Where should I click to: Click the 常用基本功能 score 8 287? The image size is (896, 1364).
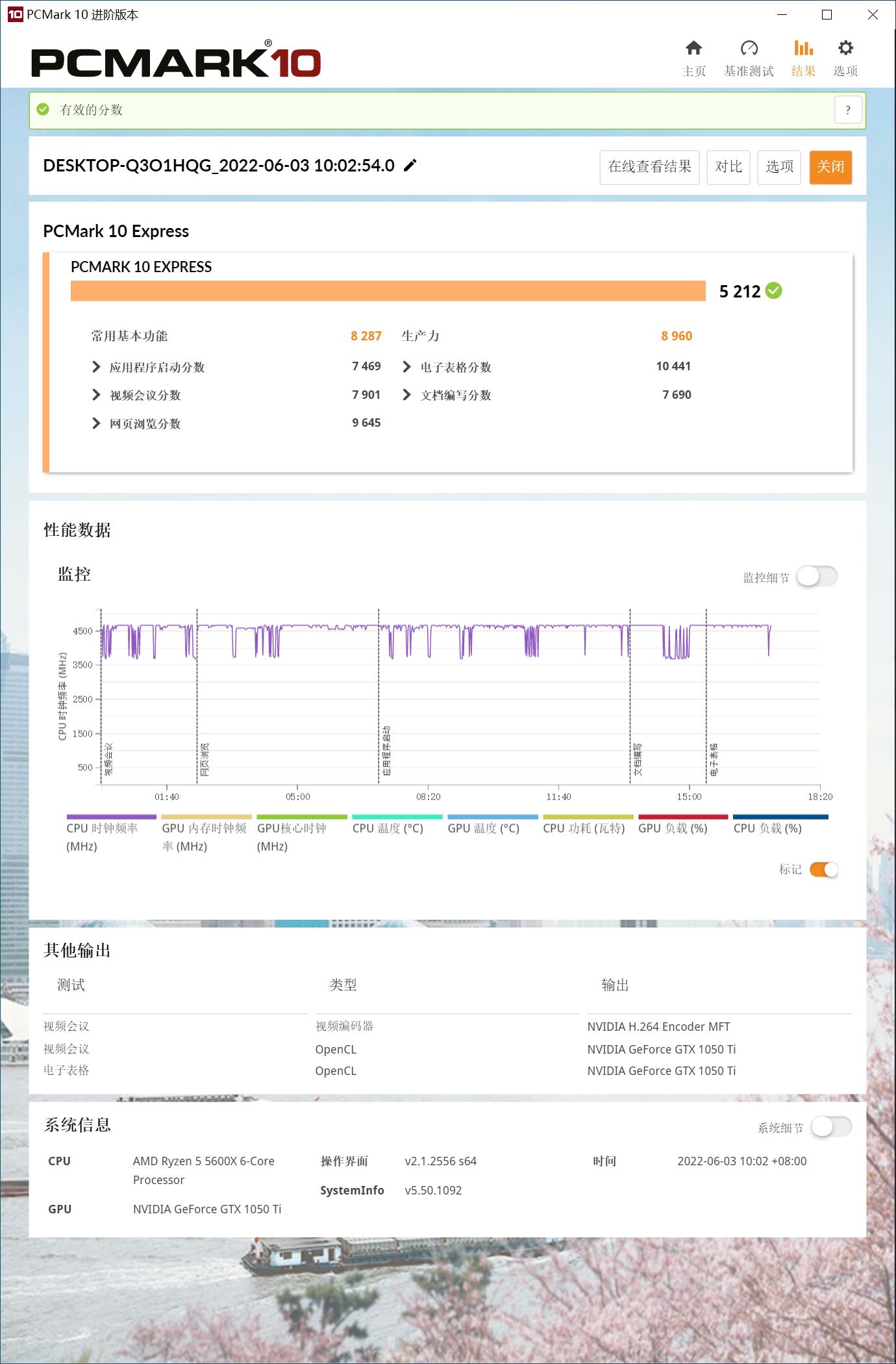coord(366,336)
